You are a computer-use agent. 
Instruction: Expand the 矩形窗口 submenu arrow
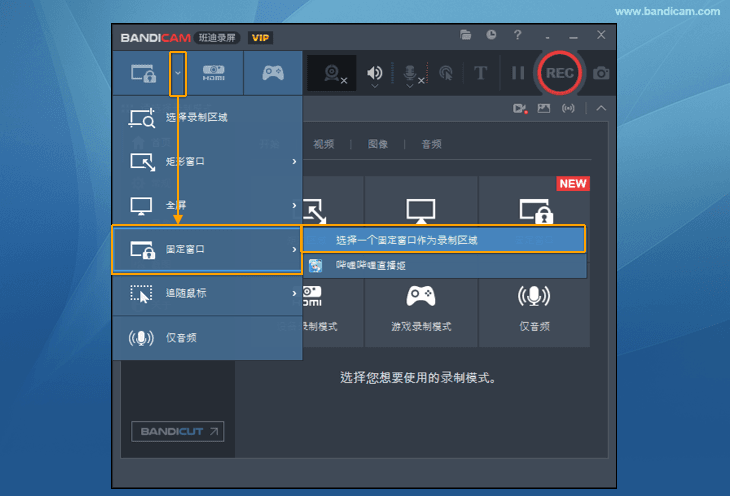[x=294, y=162]
